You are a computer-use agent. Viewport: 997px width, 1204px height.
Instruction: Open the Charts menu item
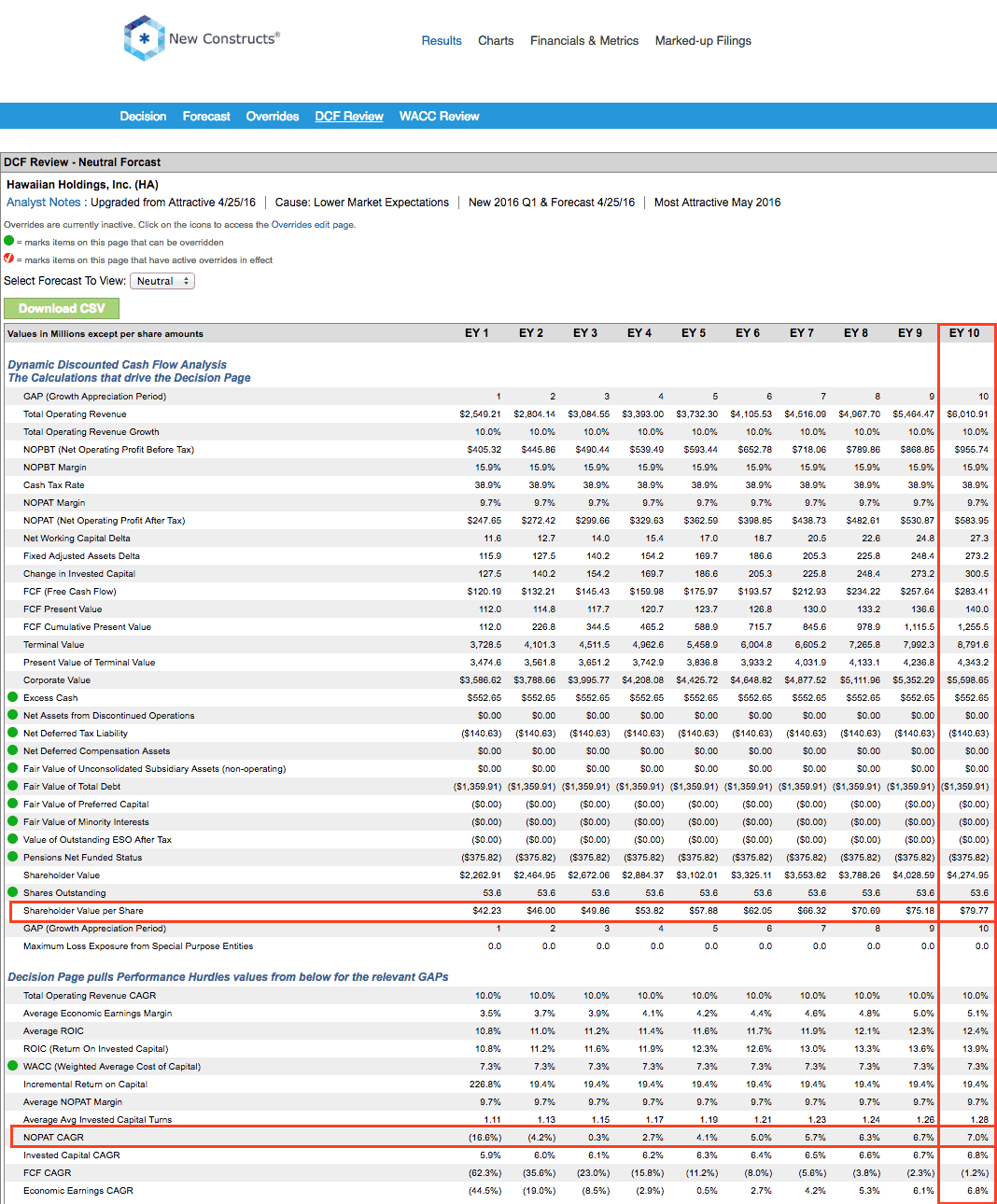click(x=496, y=41)
